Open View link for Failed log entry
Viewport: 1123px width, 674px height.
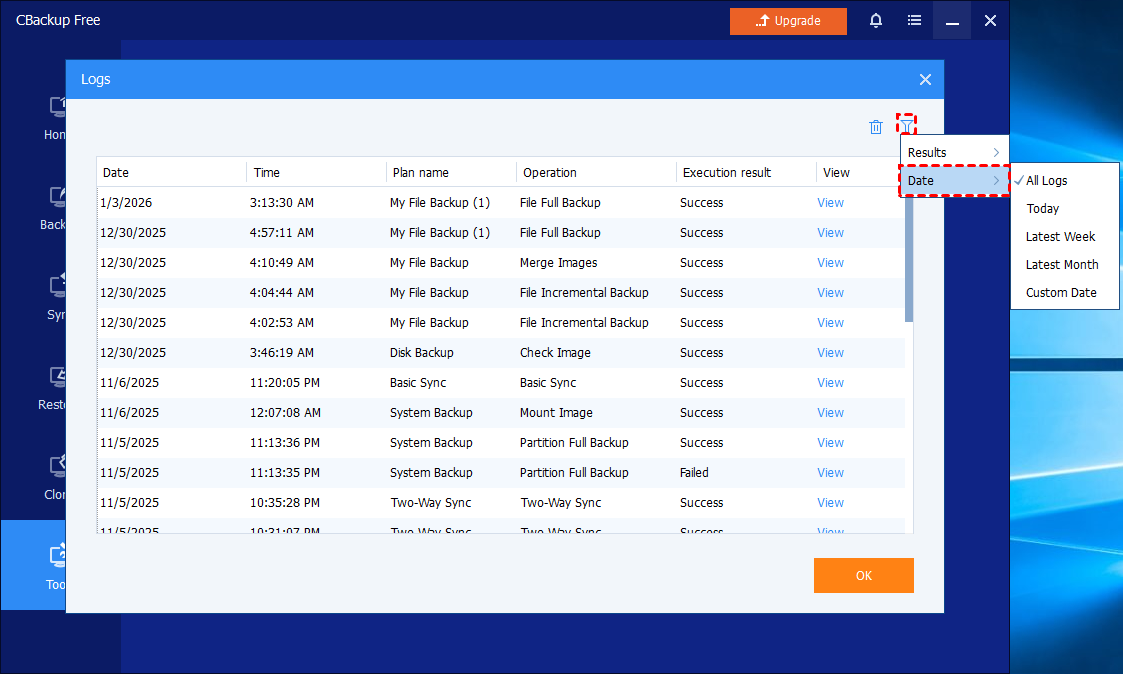point(830,473)
